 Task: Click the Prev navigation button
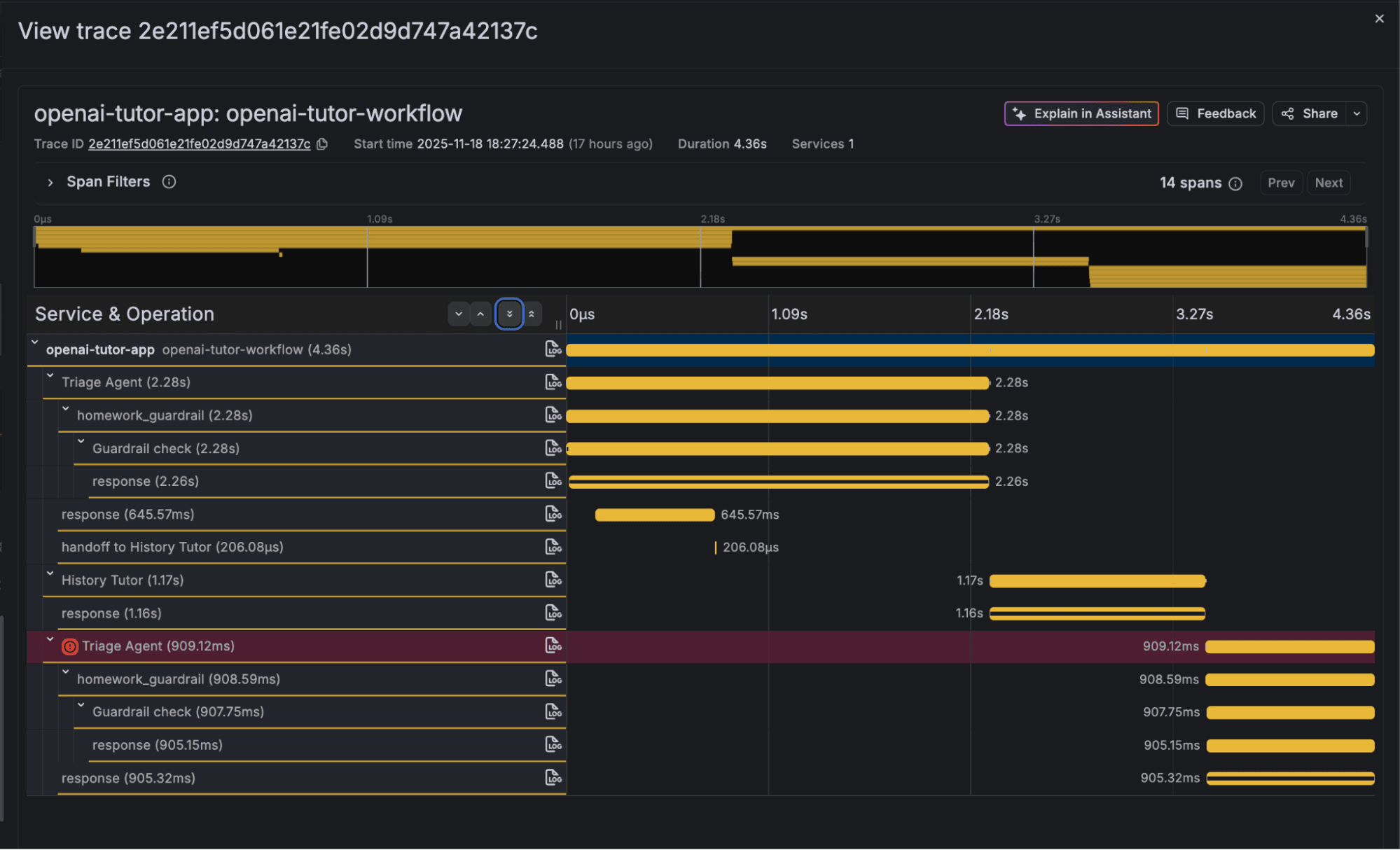point(1281,183)
